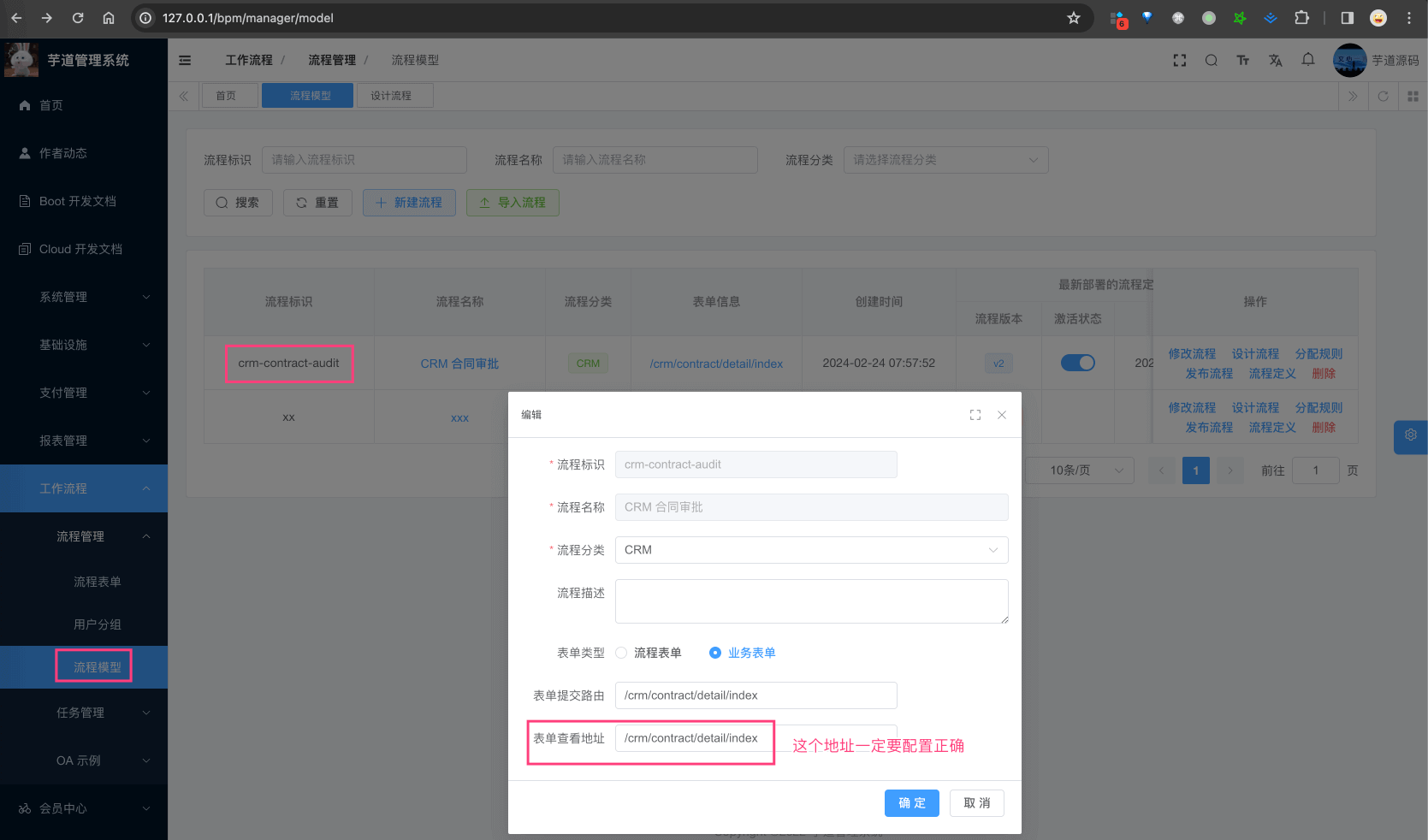Disable the activation switch for crm-contract-audit
This screenshot has height=840, width=1428.
point(1077,362)
